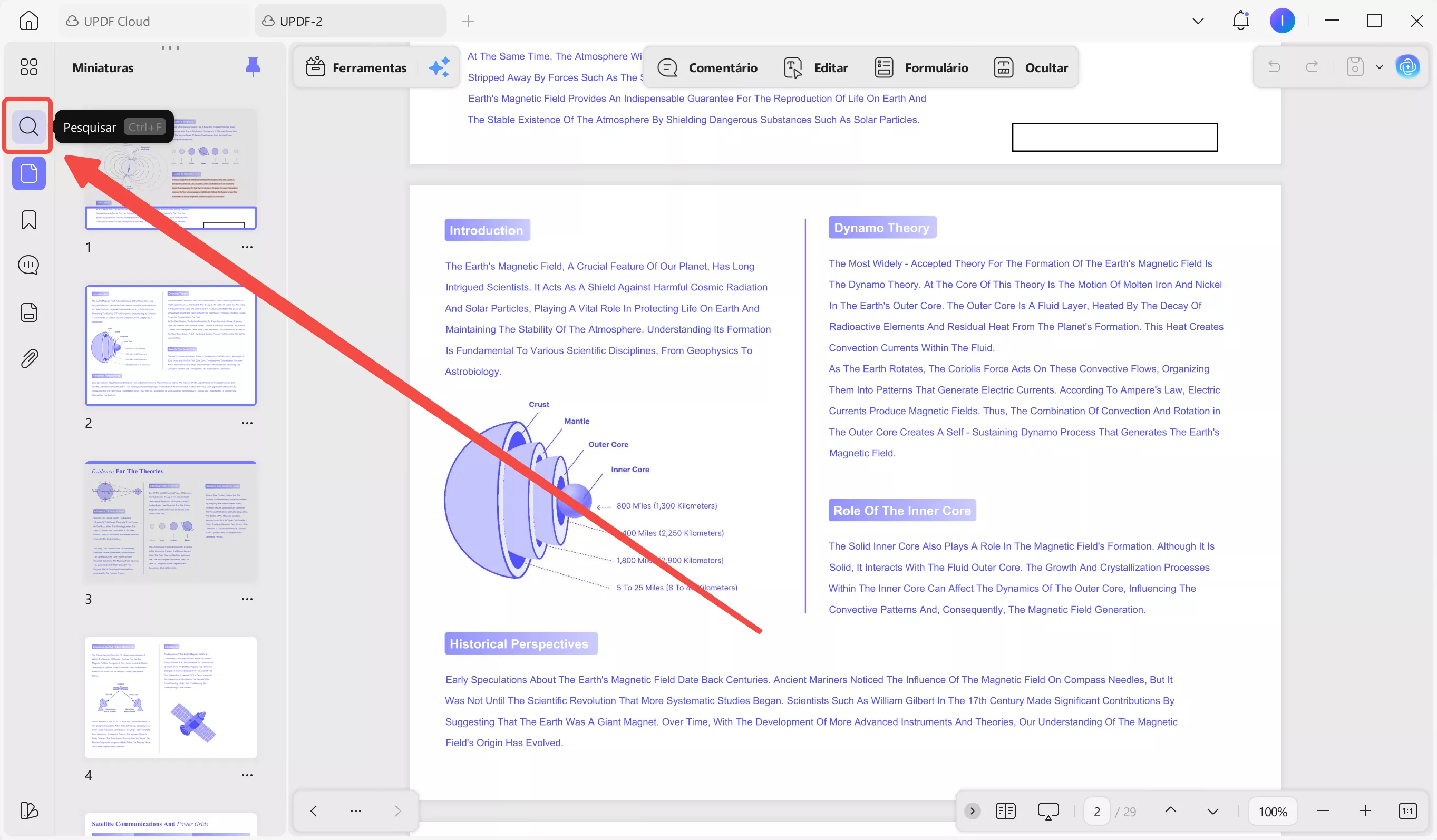Click the home icon

pos(28,21)
